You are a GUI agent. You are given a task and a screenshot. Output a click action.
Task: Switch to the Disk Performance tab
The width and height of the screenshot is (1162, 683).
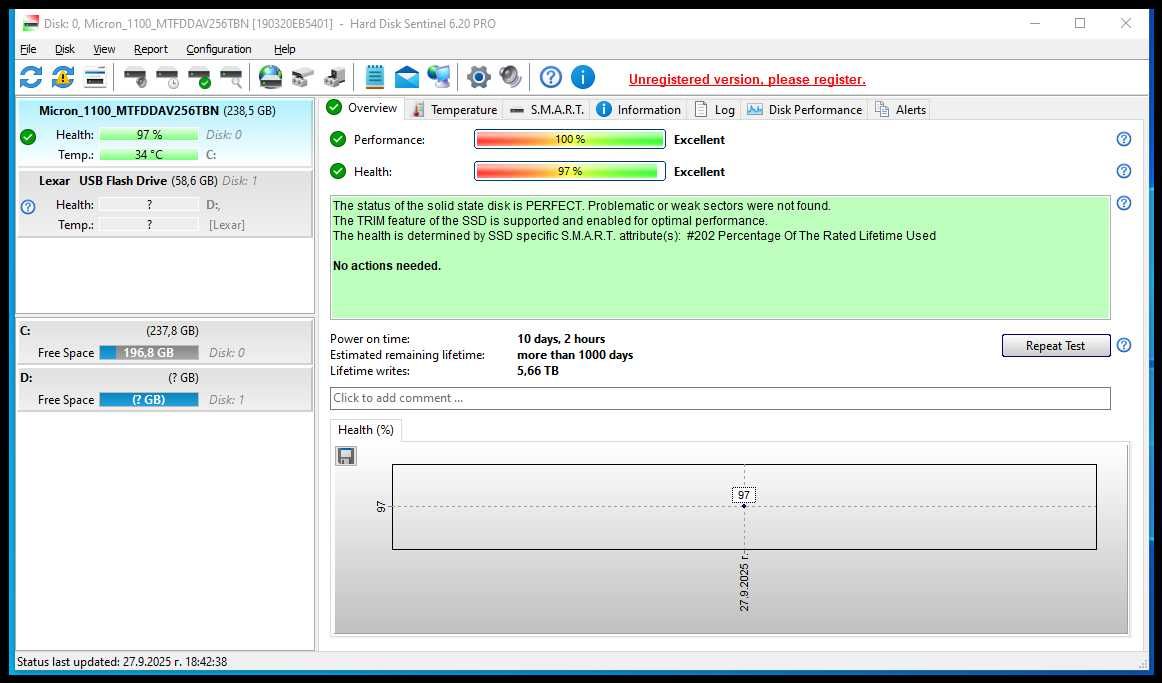point(805,110)
